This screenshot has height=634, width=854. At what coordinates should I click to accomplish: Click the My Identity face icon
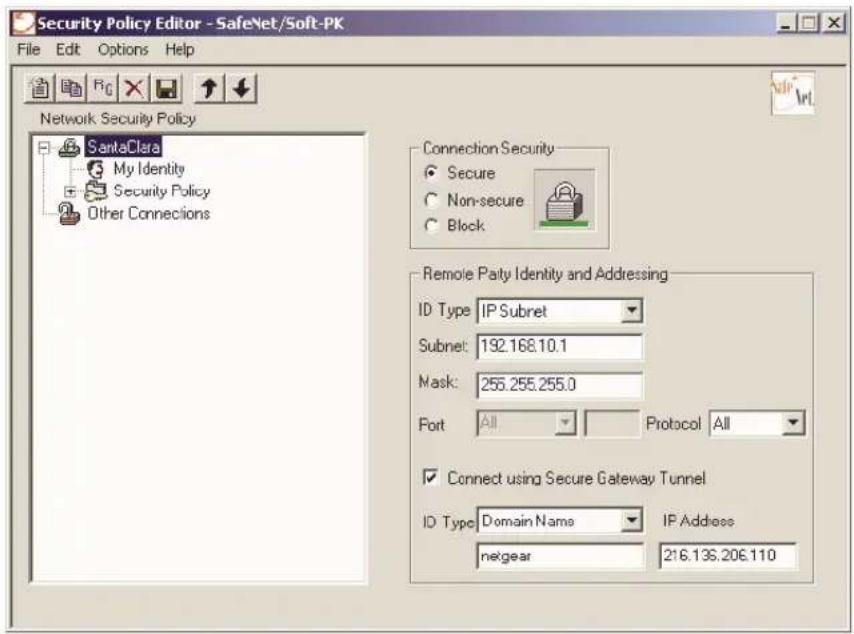click(x=96, y=169)
